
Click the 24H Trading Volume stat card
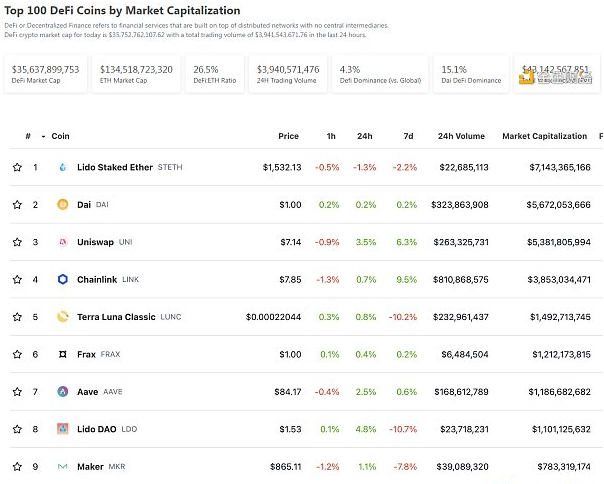[288, 74]
